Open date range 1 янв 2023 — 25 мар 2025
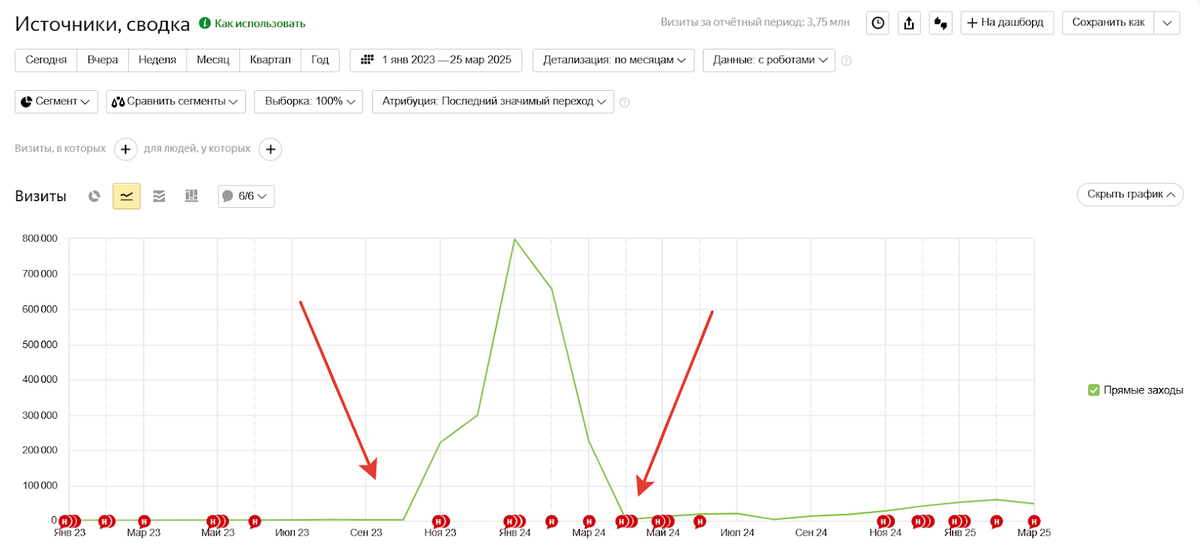 (436, 60)
